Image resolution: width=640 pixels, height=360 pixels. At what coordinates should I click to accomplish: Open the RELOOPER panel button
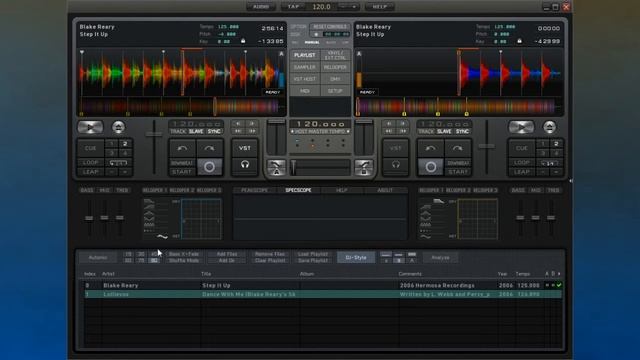tap(335, 67)
